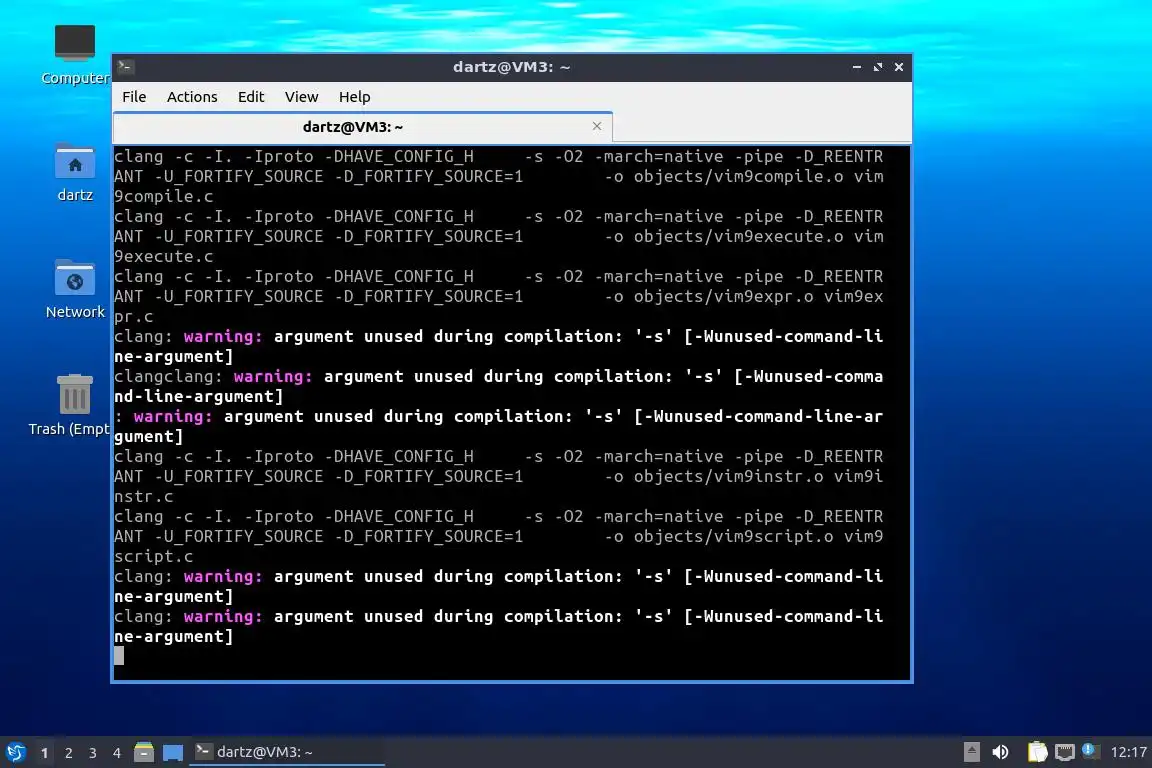This screenshot has height=768, width=1152.
Task: Open the clipboard manager tray icon
Action: (x=1037, y=752)
